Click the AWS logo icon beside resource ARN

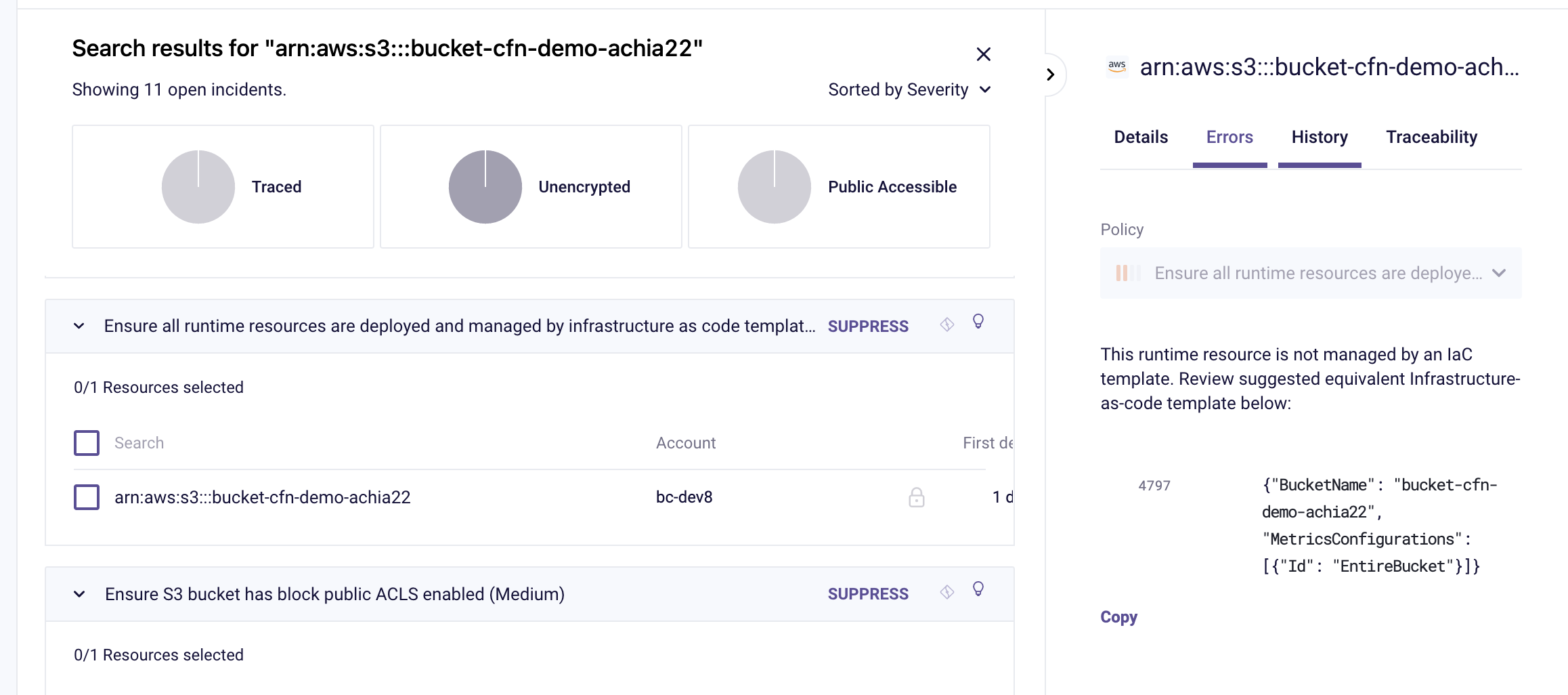pyautogui.click(x=1117, y=66)
